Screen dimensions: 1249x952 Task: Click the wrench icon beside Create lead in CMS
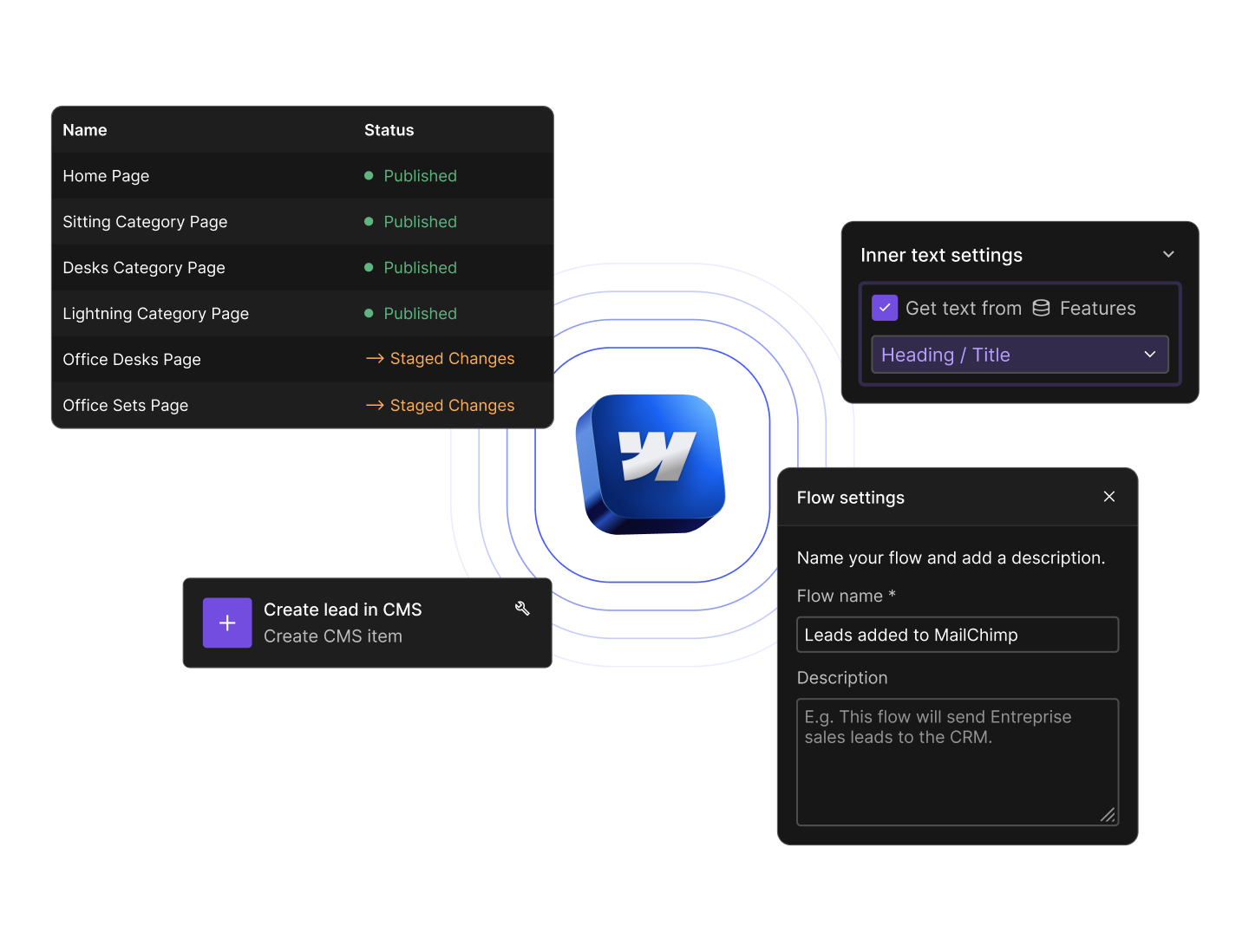tap(522, 609)
